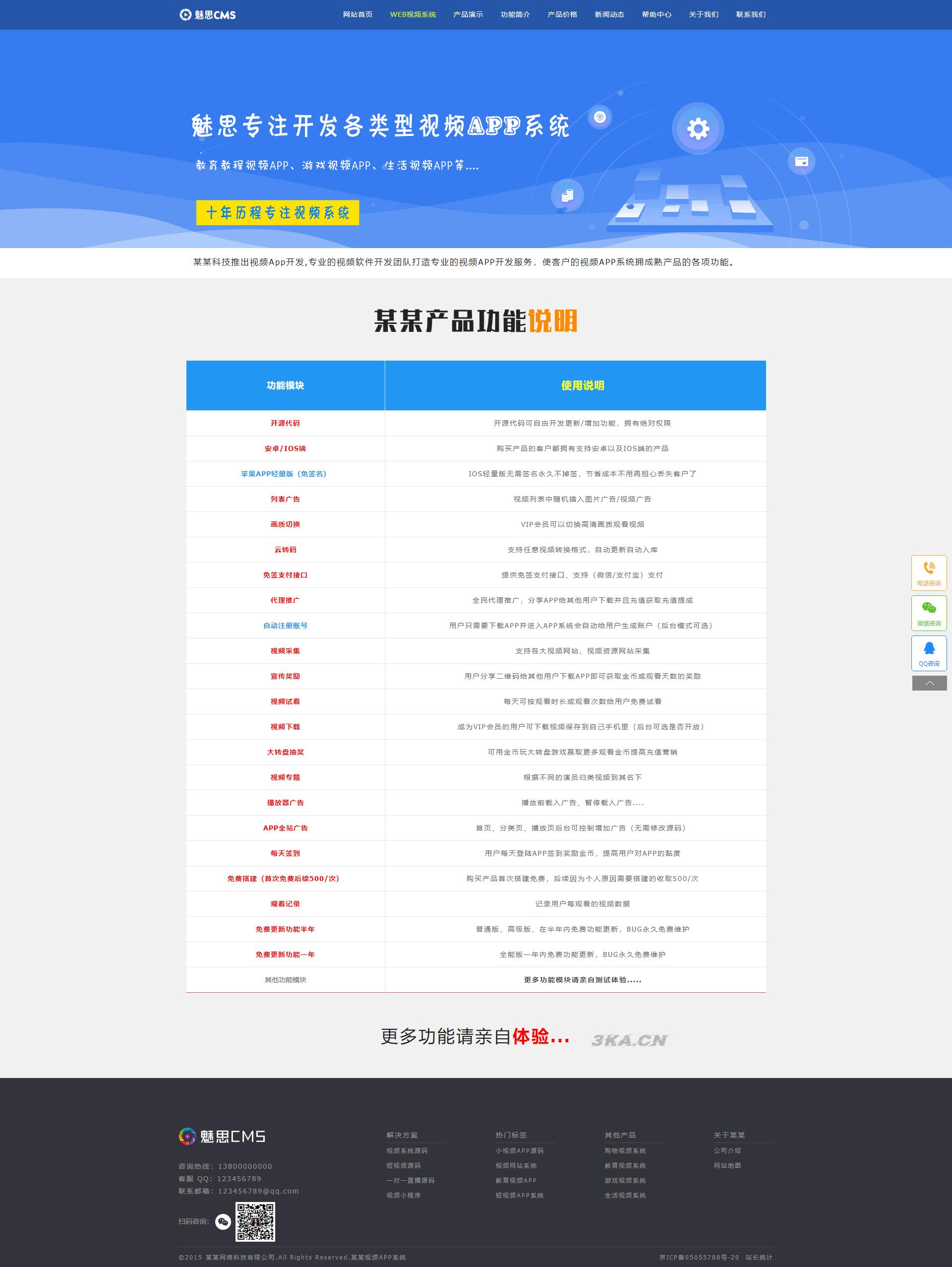Click the footer 魅思CMS colorful logo
Viewport: 952px width, 1267px height.
(x=222, y=1136)
